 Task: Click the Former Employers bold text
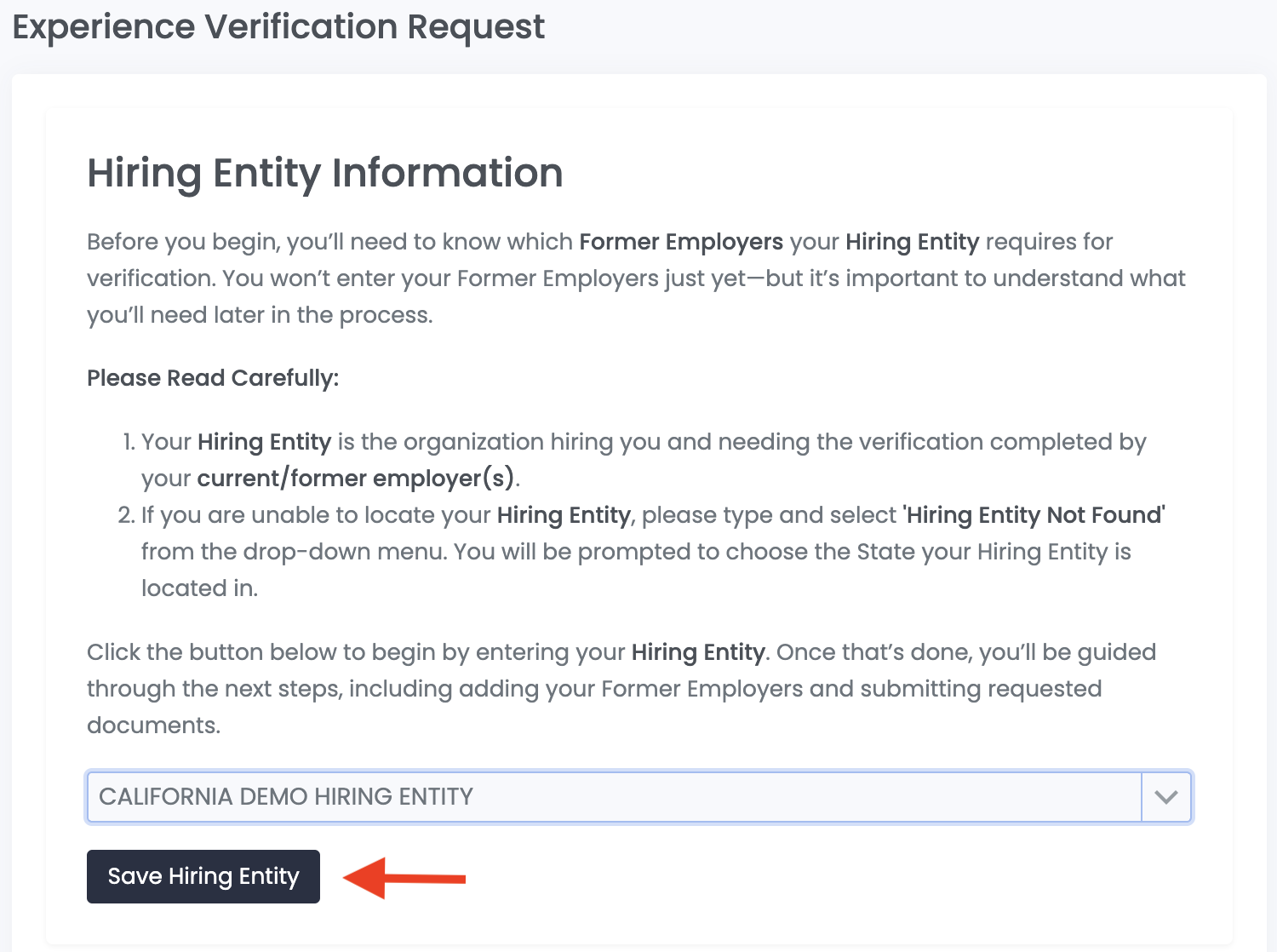679,242
